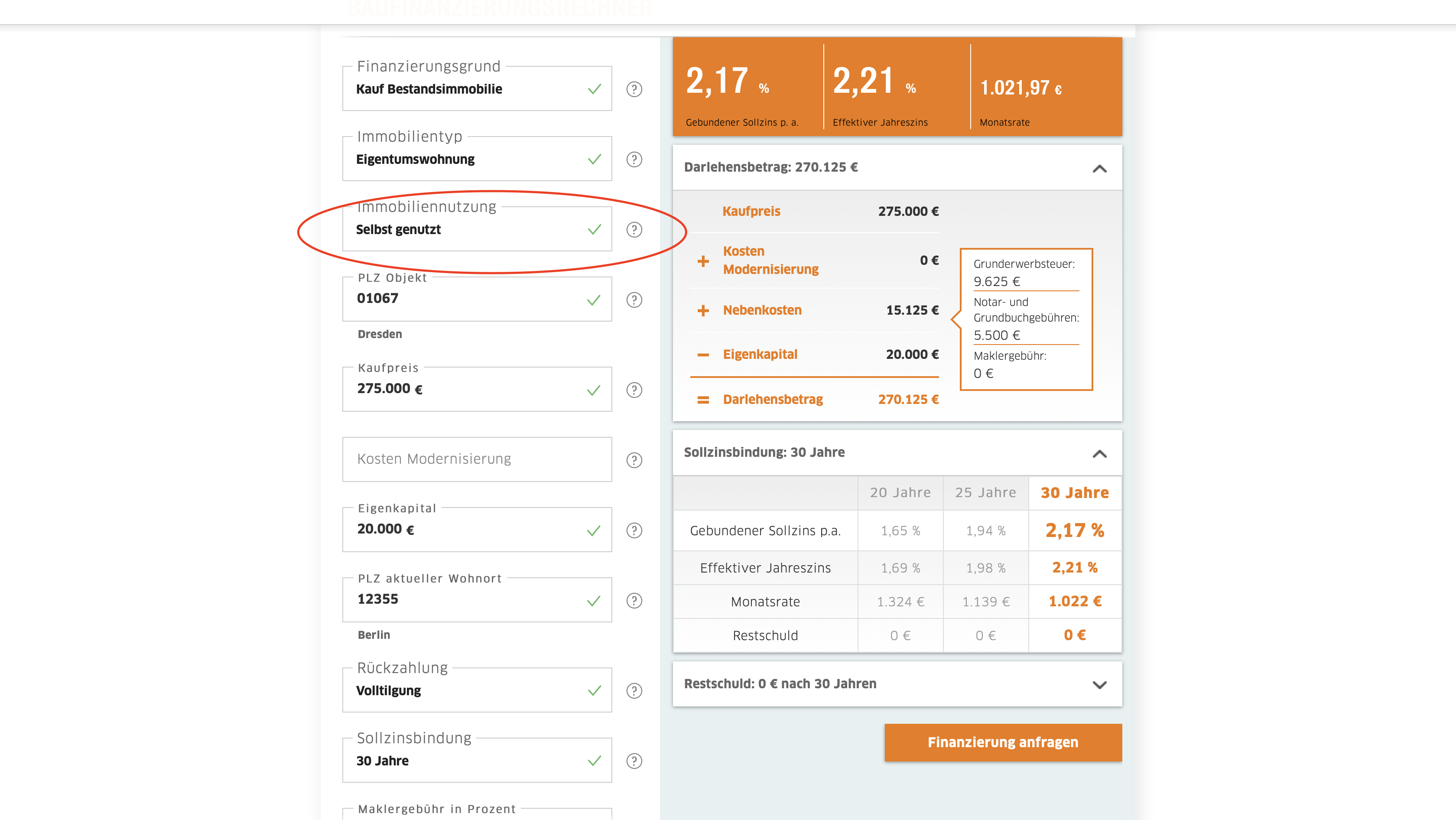Show help for PLZ Objekt field
Screen dimensions: 1456x820
click(x=634, y=300)
